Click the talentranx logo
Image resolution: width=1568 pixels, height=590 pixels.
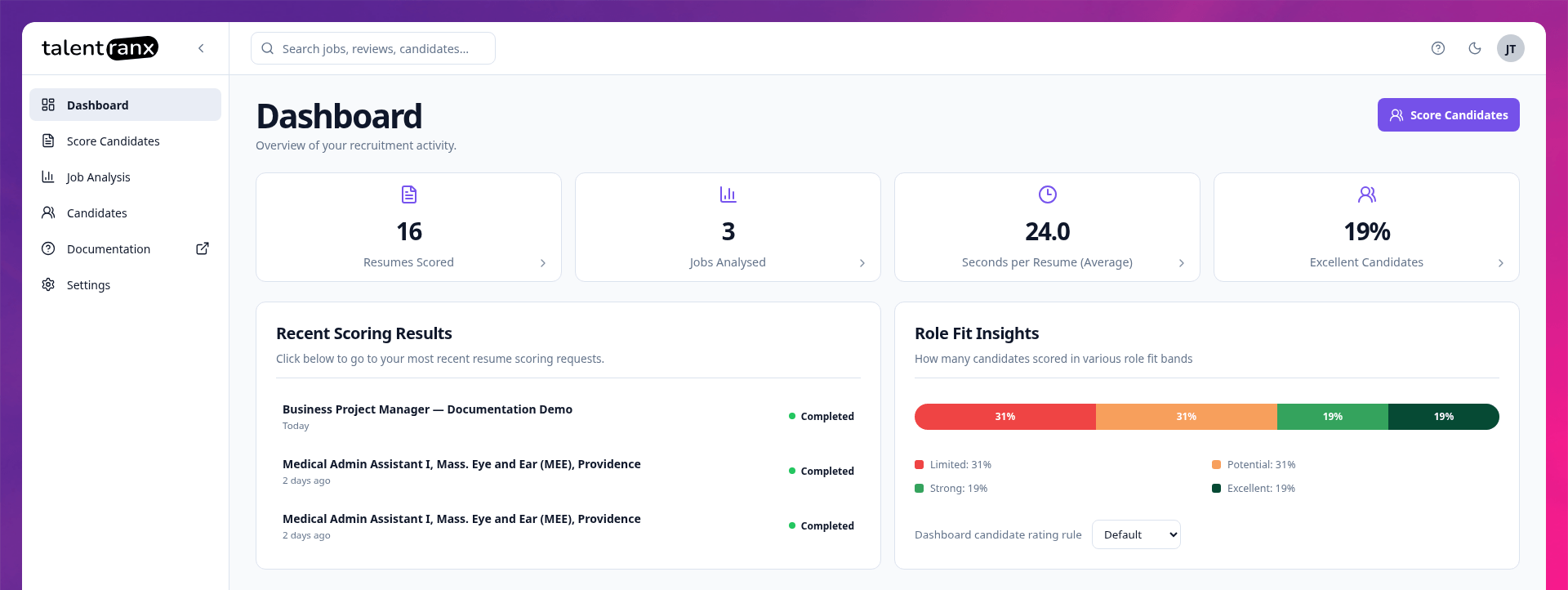(x=100, y=48)
